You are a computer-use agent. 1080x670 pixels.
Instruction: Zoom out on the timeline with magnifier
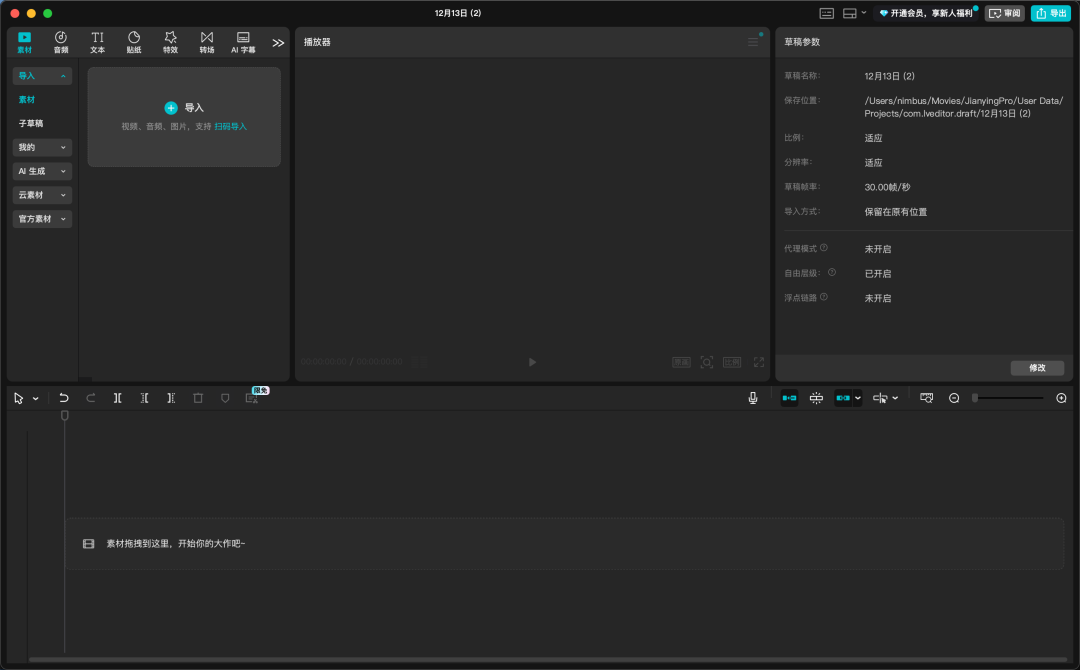tap(955, 398)
